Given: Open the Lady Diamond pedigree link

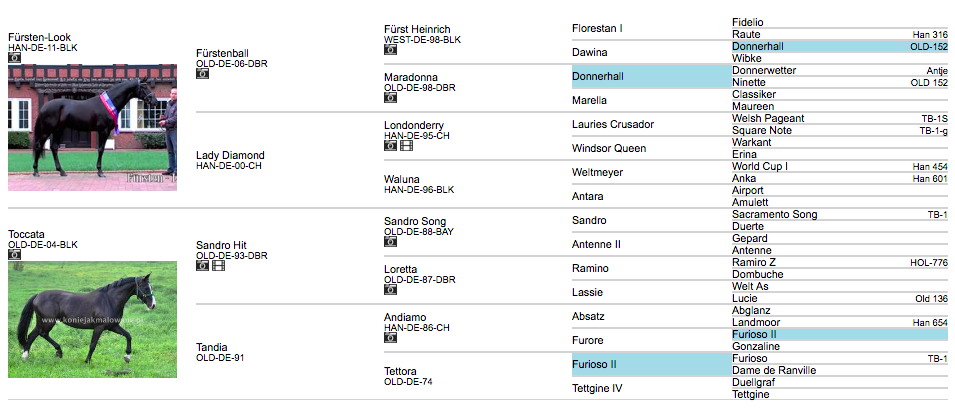Looking at the screenshot, I should pos(230,155).
